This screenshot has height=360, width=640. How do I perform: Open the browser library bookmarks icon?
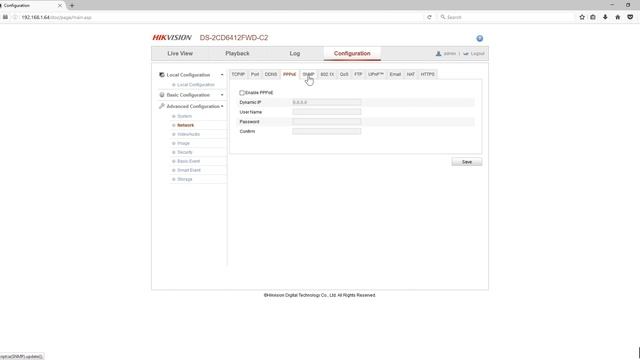click(593, 17)
